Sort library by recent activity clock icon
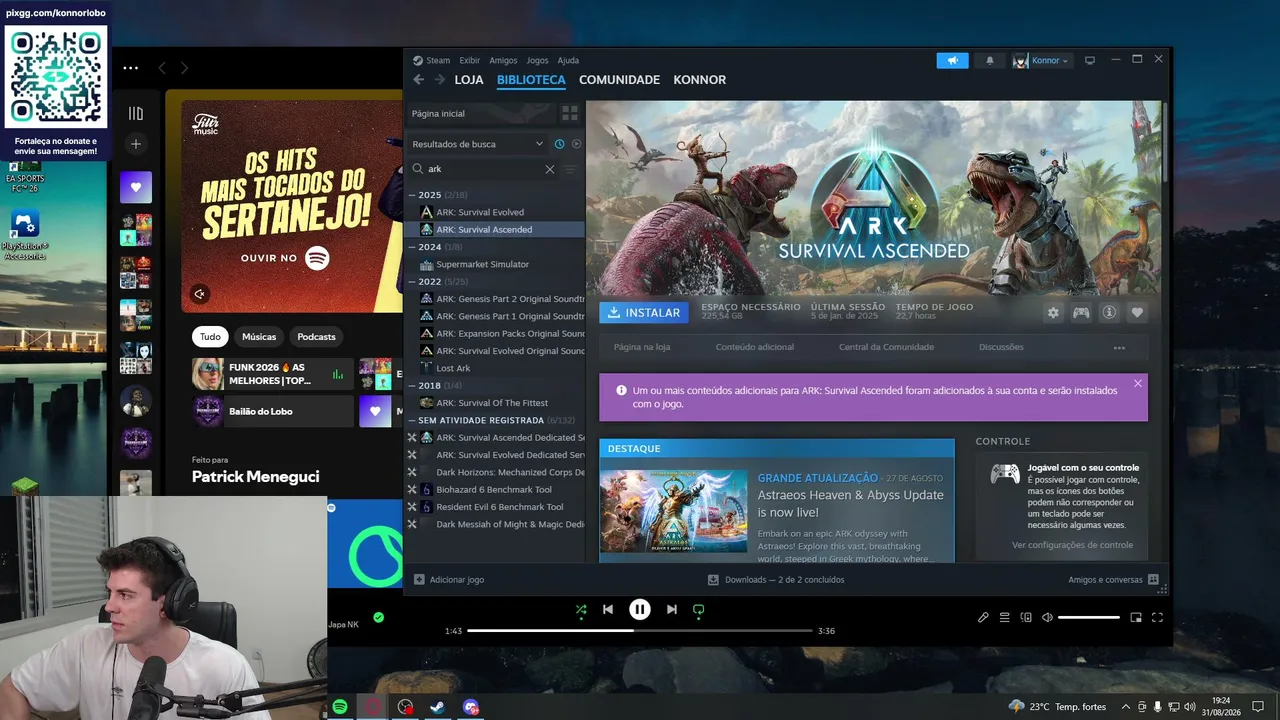The height and width of the screenshot is (720, 1280). [559, 144]
